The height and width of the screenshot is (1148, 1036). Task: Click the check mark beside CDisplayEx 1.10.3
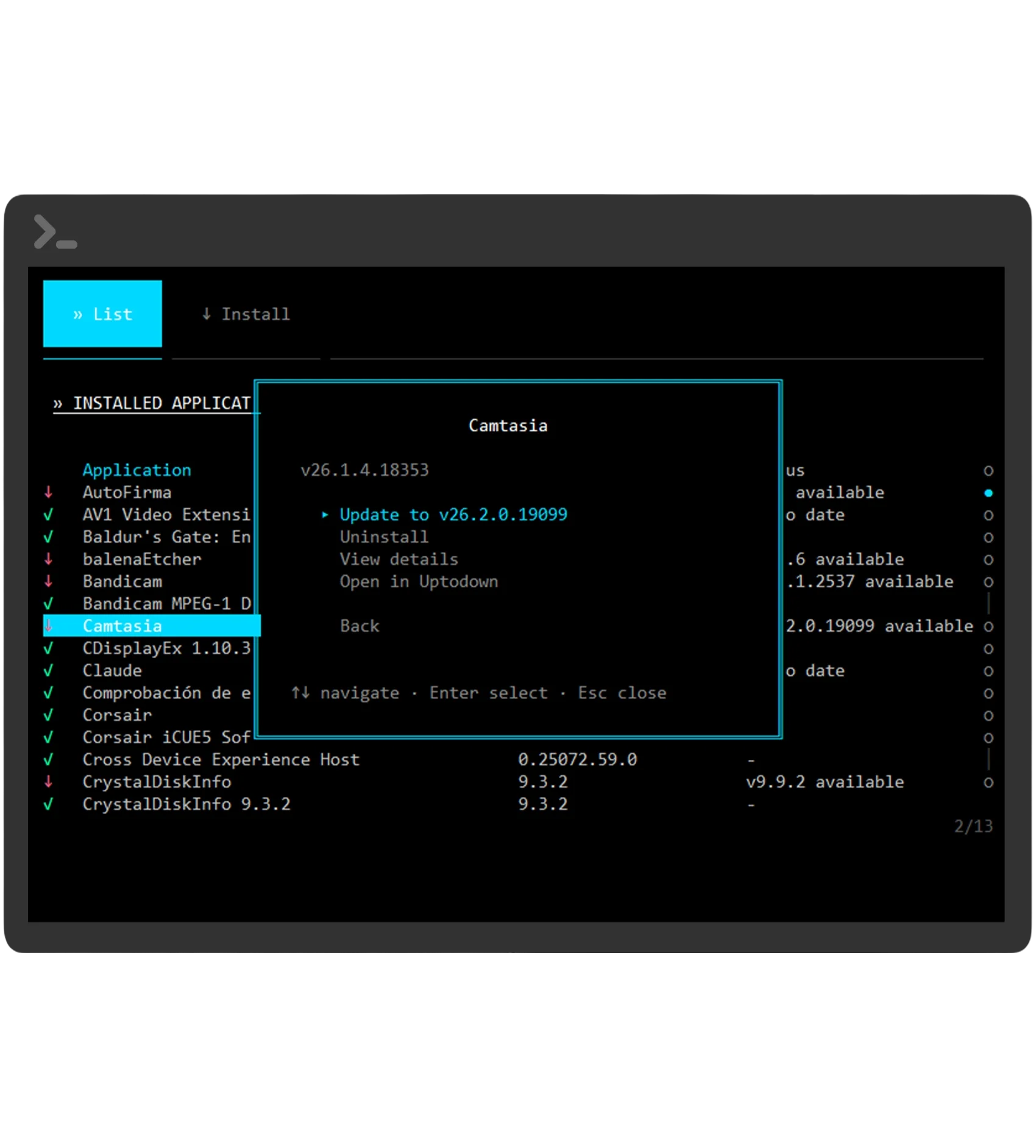[x=49, y=648]
